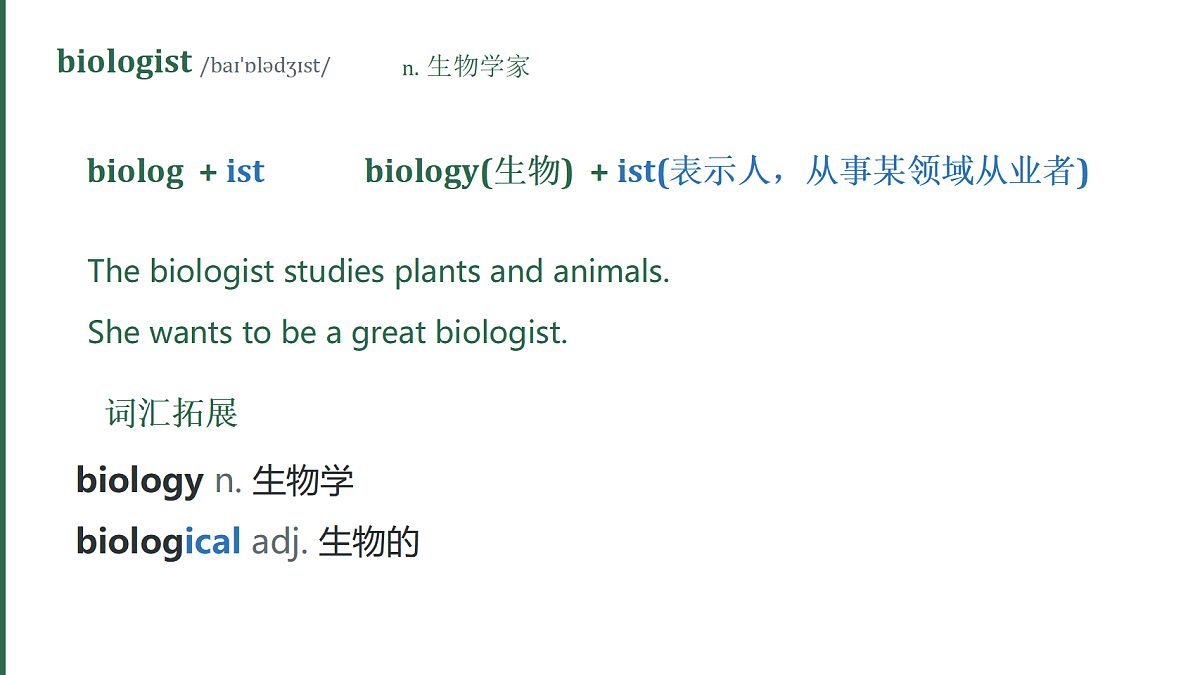Click the '词汇拓展' section heading
The image size is (1200, 675).
tap(172, 412)
